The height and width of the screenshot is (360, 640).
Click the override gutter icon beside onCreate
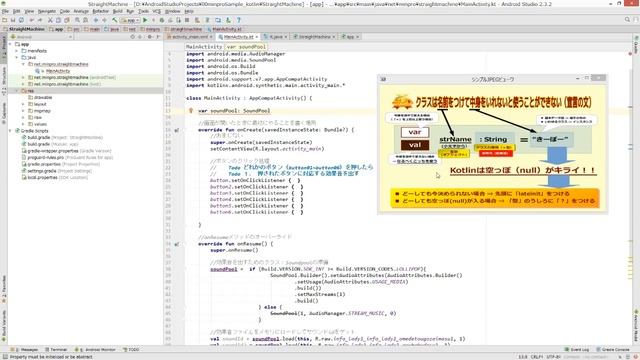[177, 130]
